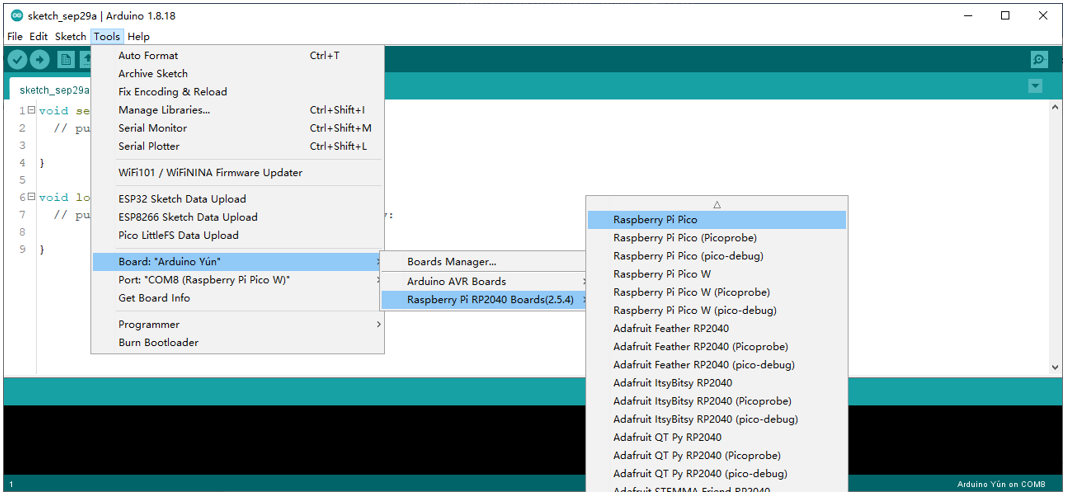Select Adafruit Feather RP2040 (pico-debug)
This screenshot has height=494, width=1066.
point(717,365)
